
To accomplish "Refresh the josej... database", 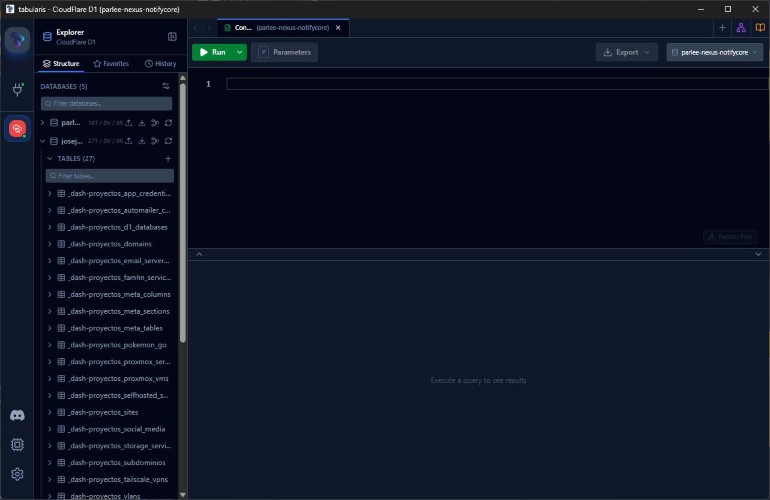I will tap(168, 141).
